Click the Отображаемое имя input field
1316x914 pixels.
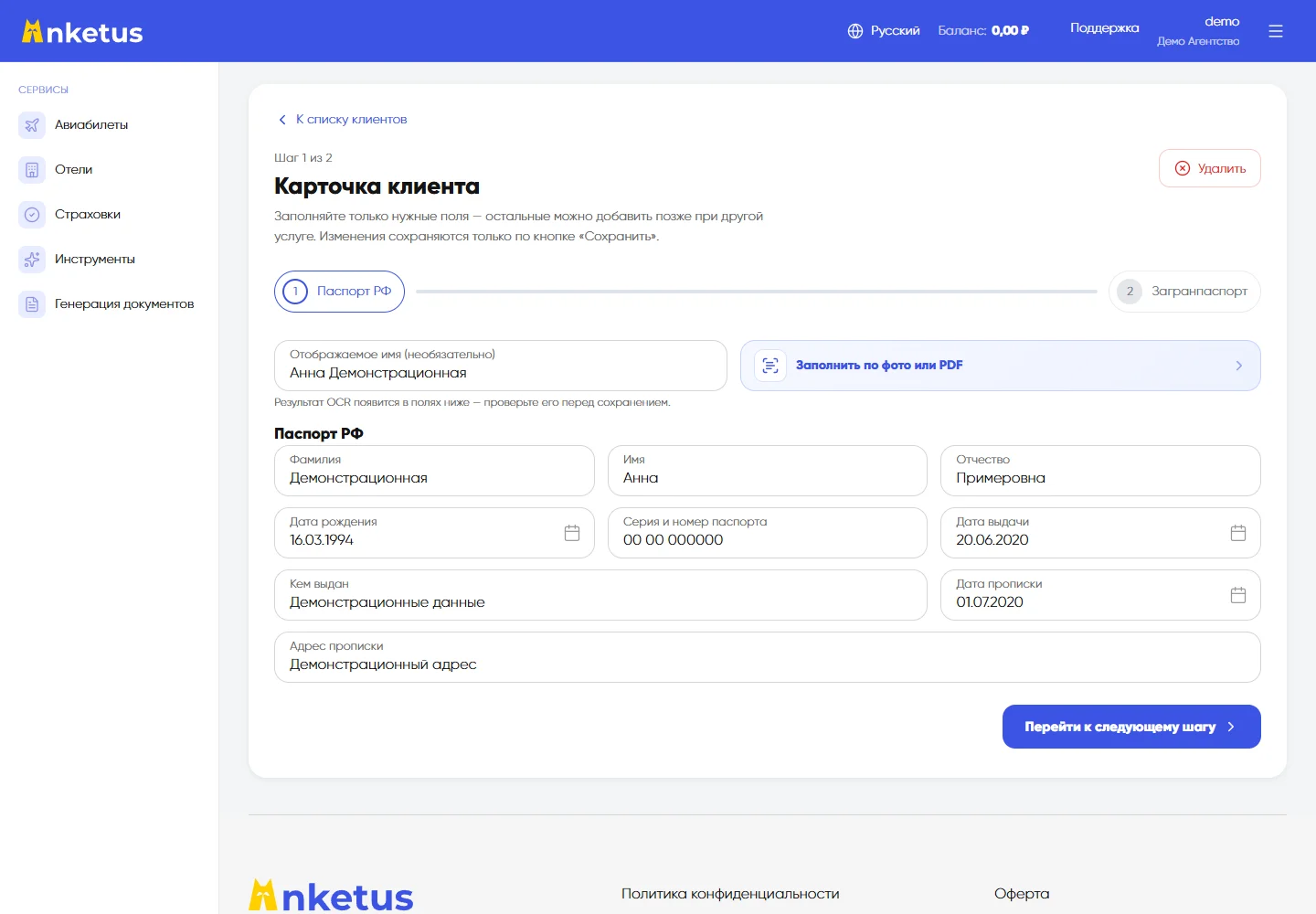click(501, 366)
